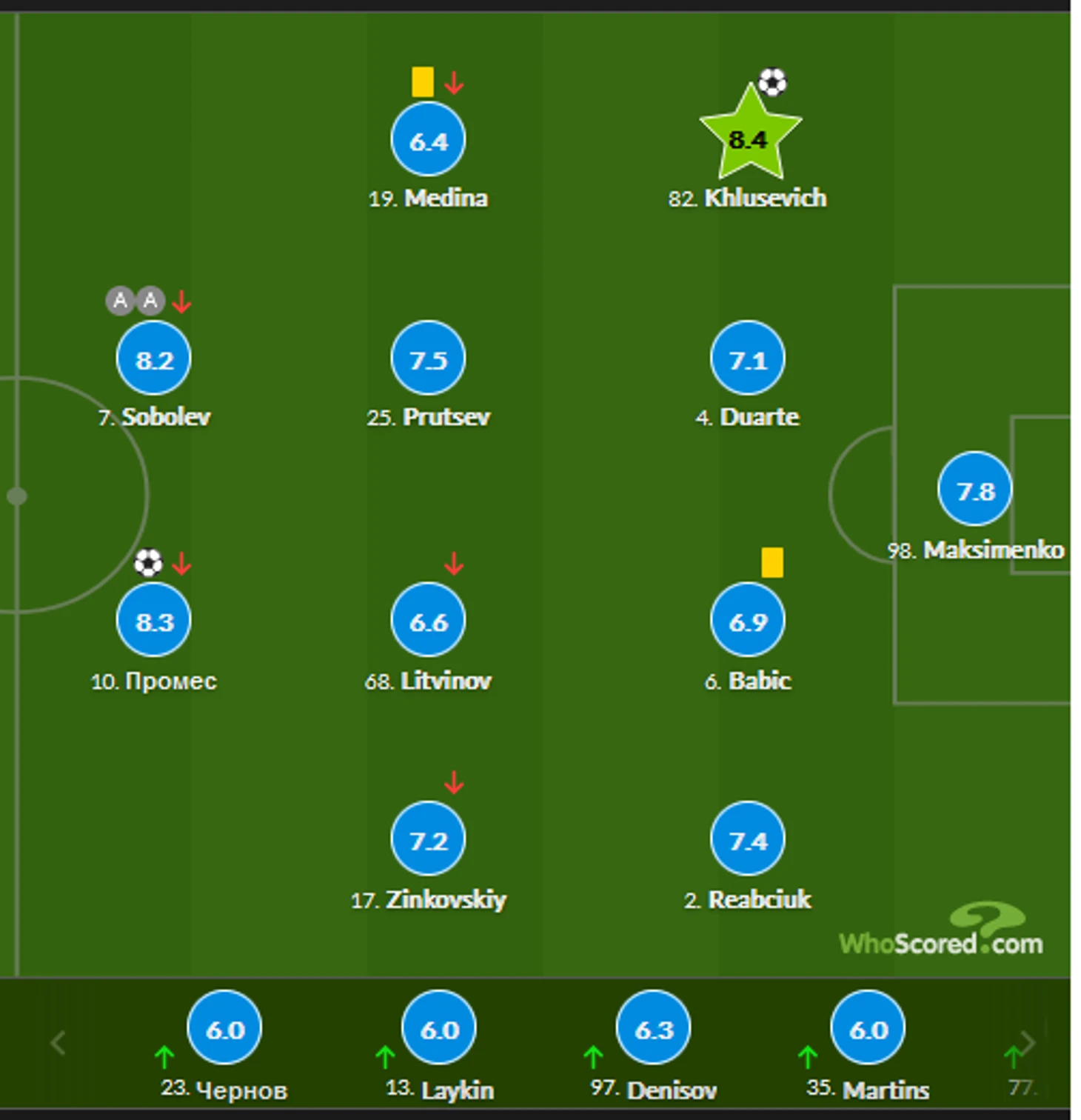Open player name 2. Reabciuk
This screenshot has width=1081, height=1120.
pos(748,899)
